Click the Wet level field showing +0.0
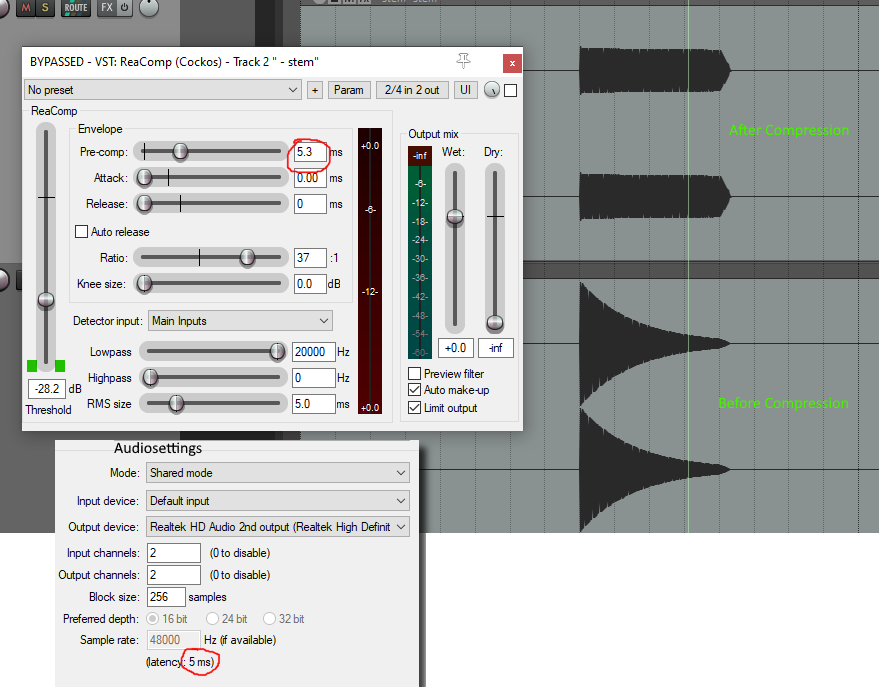 [456, 348]
